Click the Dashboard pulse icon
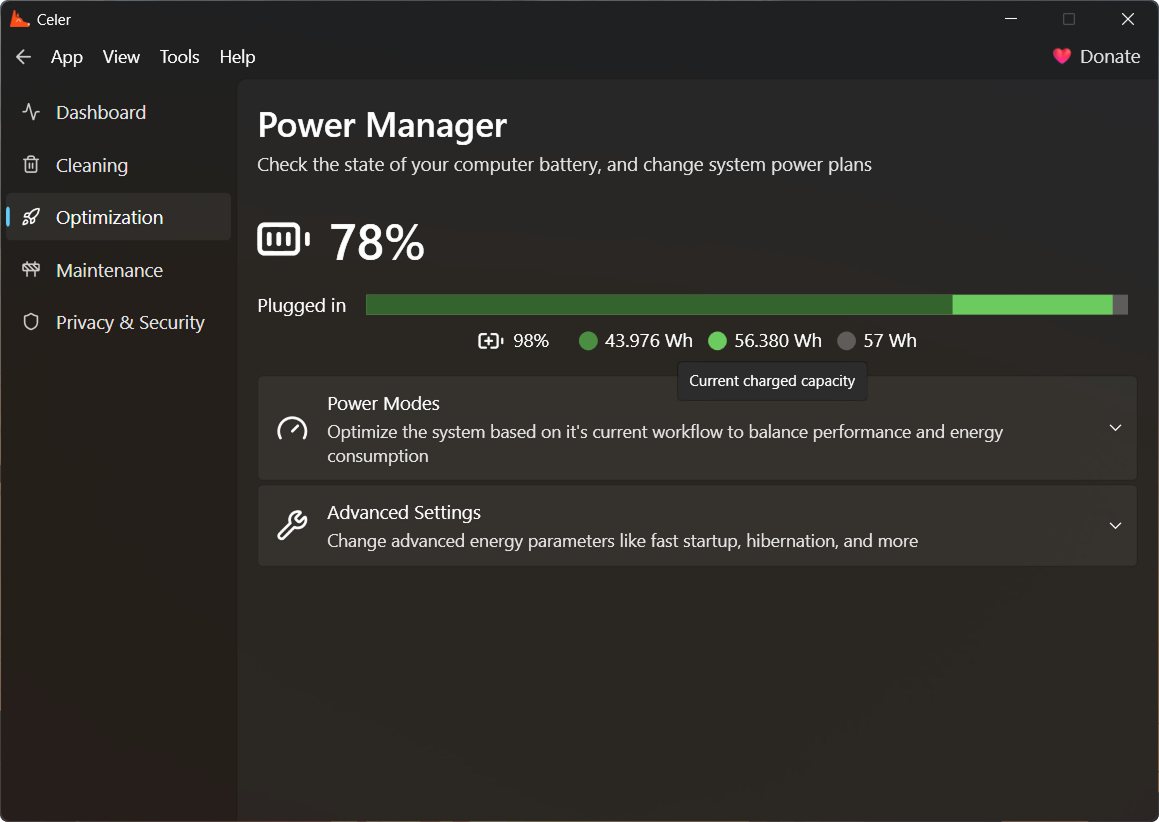Viewport: 1159px width, 822px height. click(31, 112)
